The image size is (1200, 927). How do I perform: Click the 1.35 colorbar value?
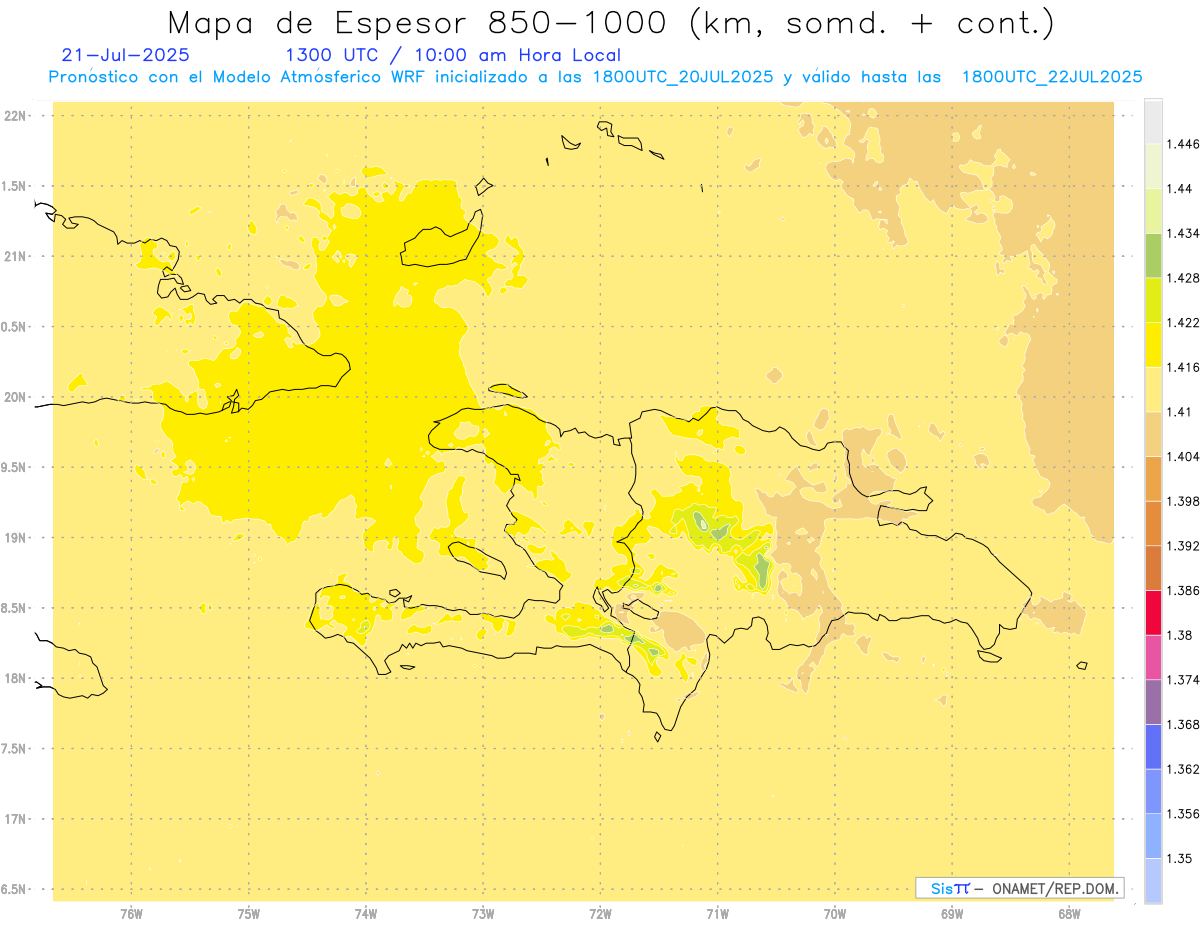(x=1178, y=858)
